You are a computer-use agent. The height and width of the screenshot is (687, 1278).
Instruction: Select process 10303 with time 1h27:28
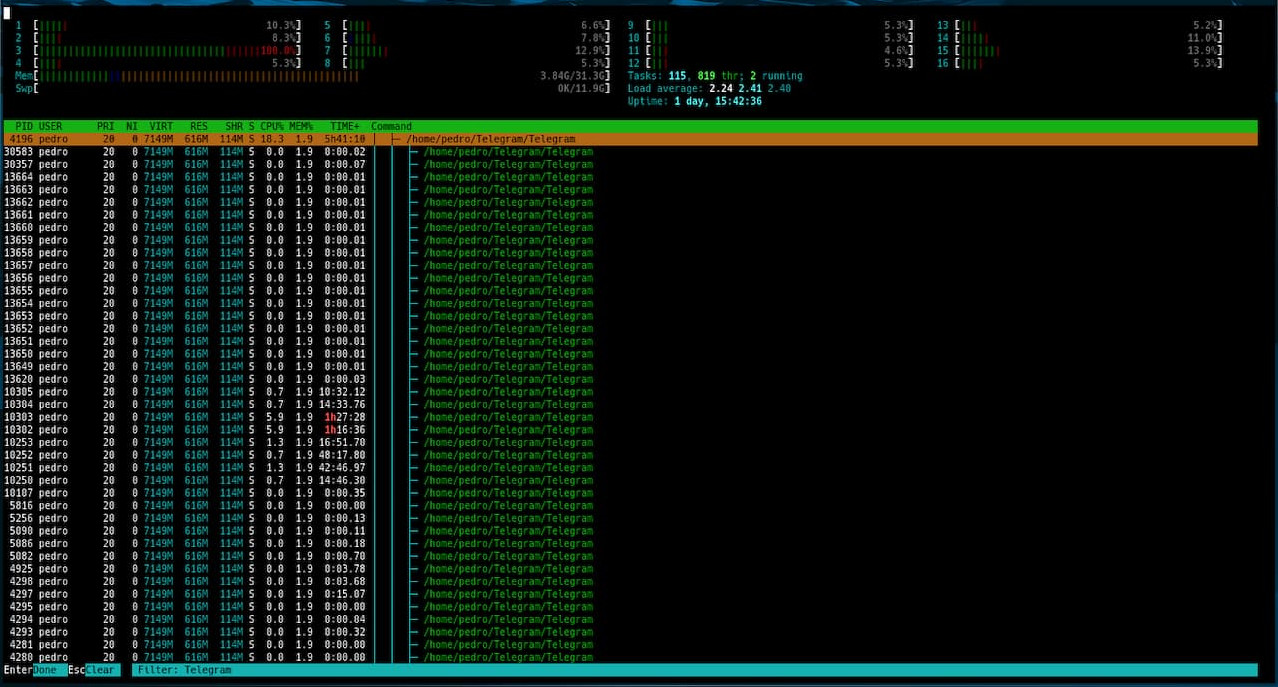click(x=630, y=417)
